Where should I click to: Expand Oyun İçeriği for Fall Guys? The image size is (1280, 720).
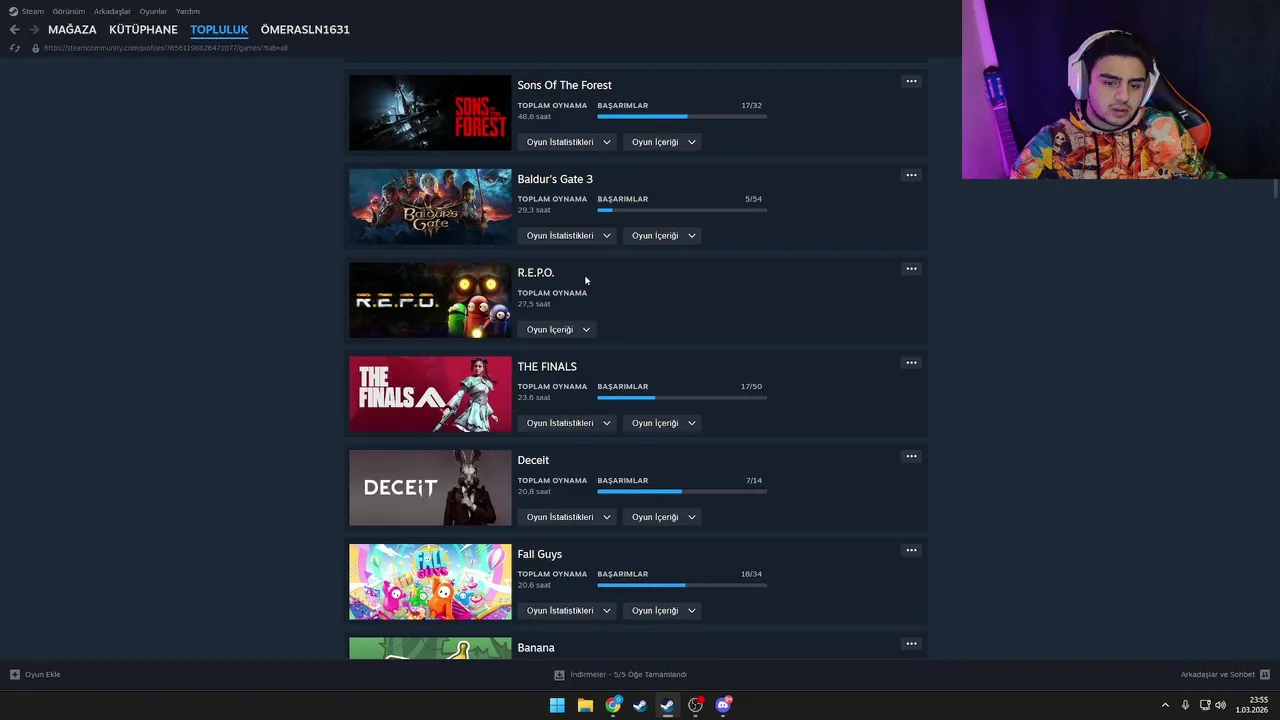tap(664, 611)
